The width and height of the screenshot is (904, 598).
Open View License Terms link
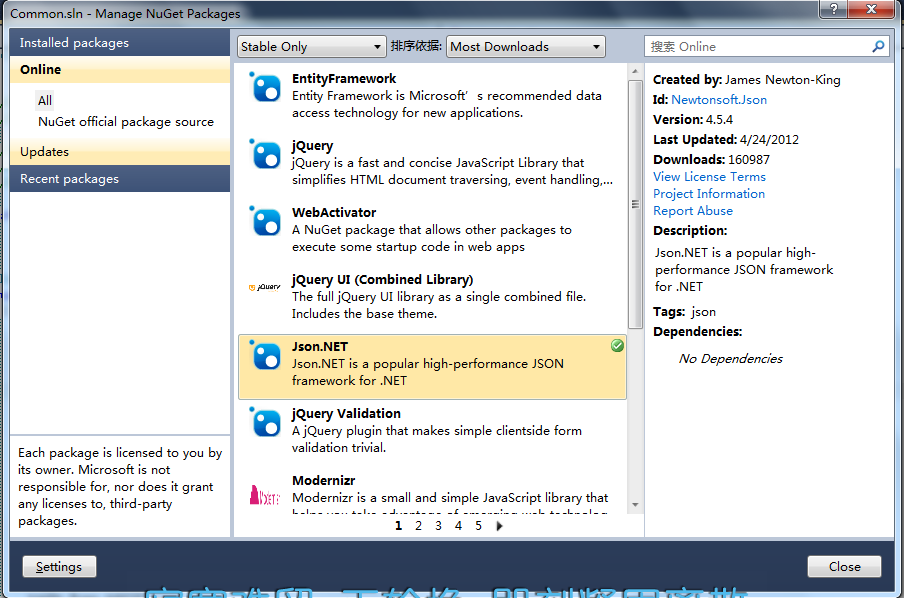click(709, 176)
